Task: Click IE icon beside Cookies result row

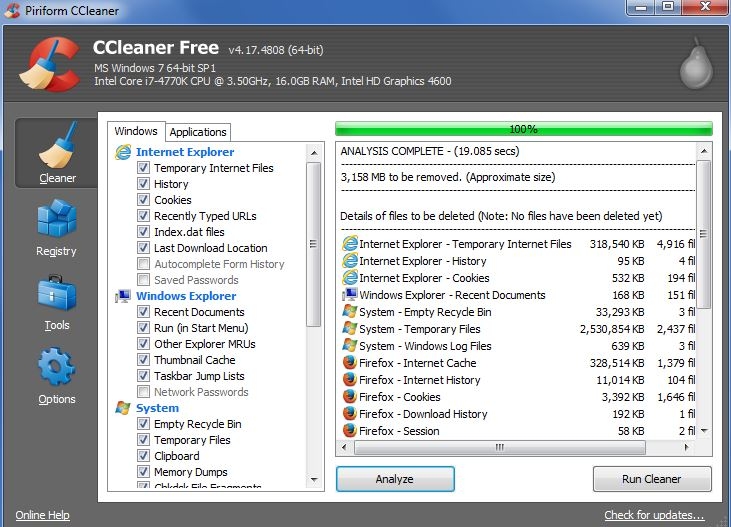Action: coord(350,278)
